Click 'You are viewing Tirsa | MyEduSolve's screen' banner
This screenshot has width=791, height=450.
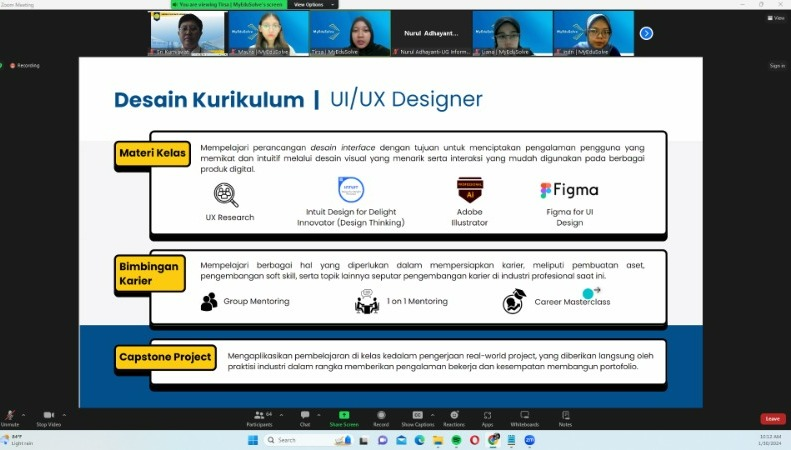(x=229, y=5)
